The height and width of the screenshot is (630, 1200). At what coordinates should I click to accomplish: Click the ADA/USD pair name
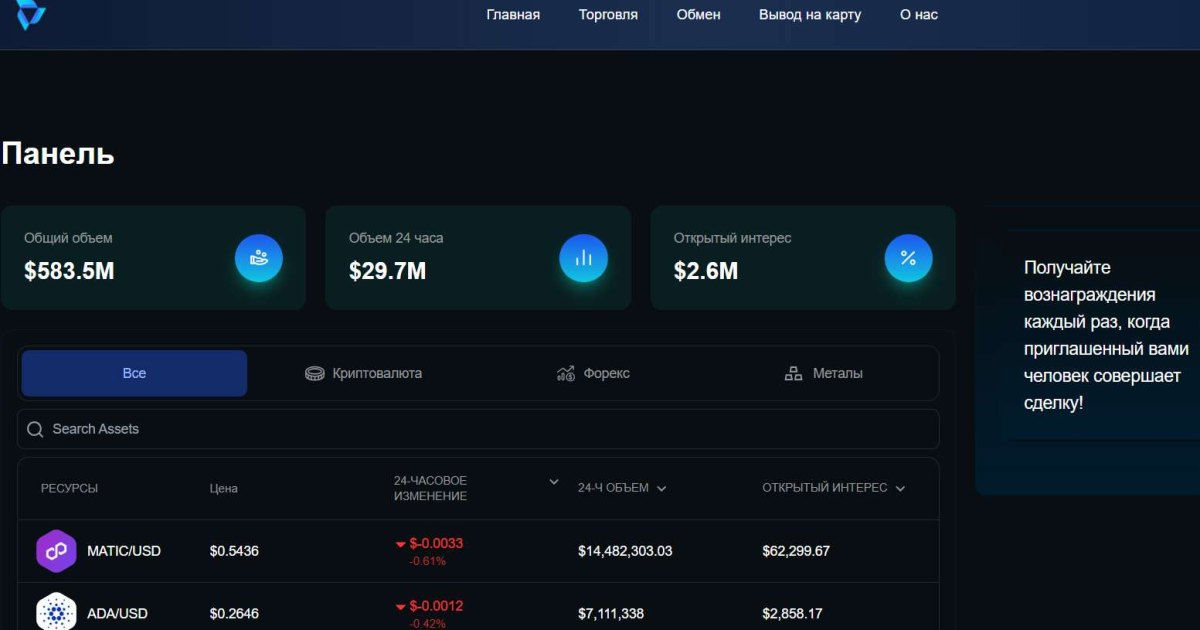coord(118,613)
